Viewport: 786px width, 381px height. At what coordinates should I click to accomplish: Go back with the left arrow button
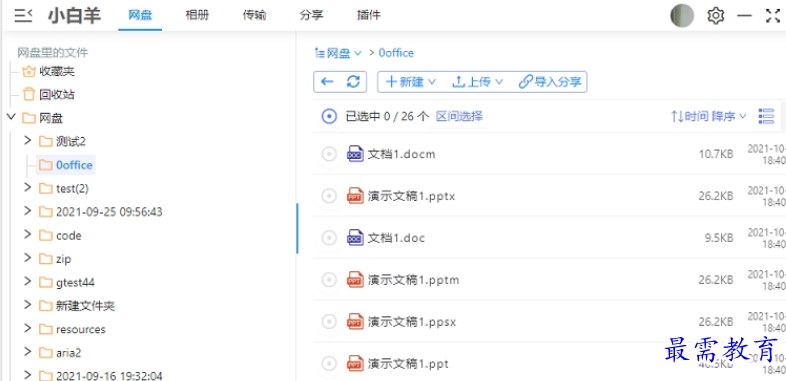327,82
